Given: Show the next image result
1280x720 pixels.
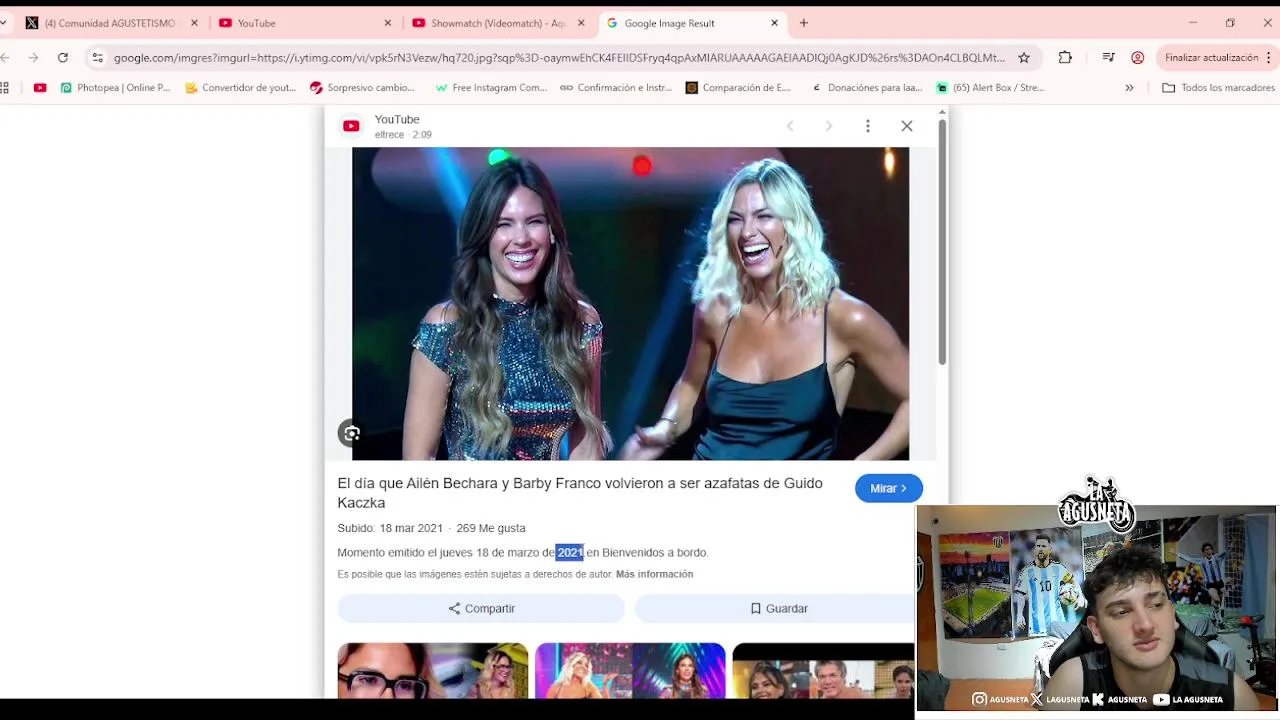Looking at the screenshot, I should (x=829, y=126).
